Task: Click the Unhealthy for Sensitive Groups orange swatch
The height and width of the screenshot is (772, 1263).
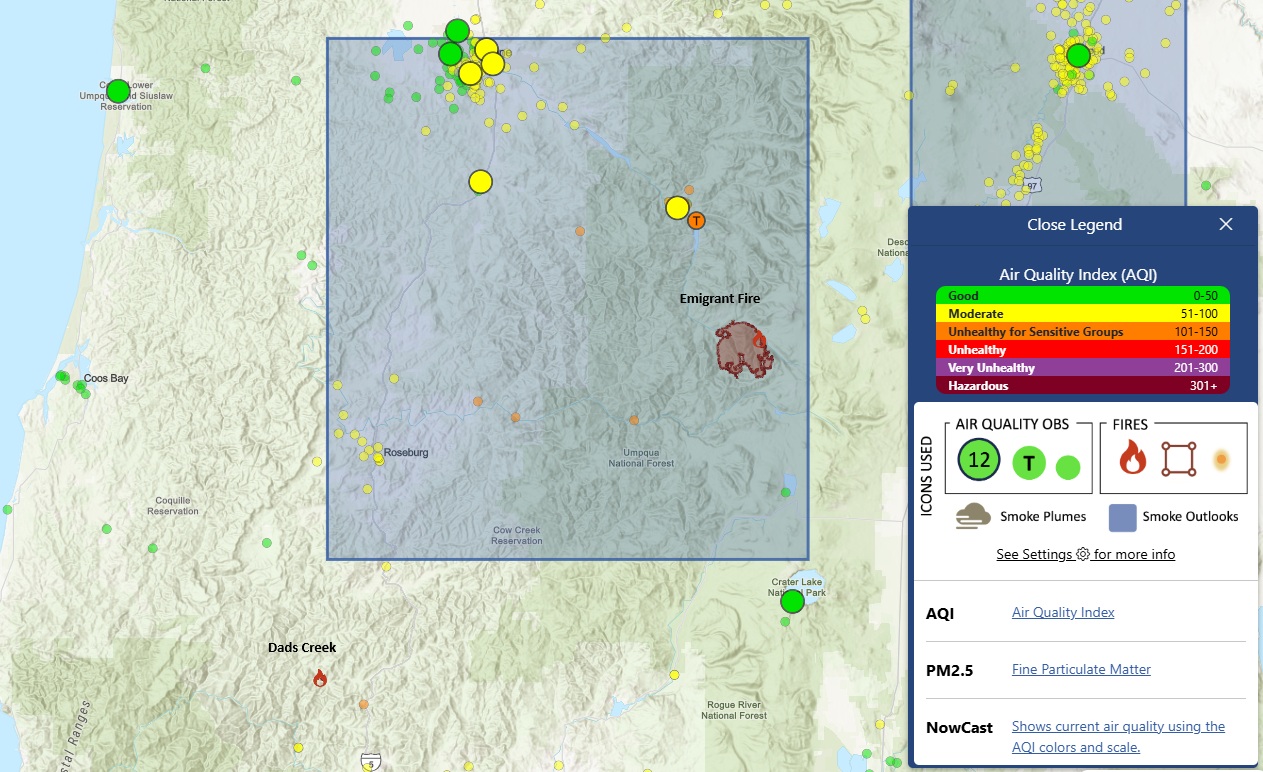Action: pyautogui.click(x=1083, y=332)
